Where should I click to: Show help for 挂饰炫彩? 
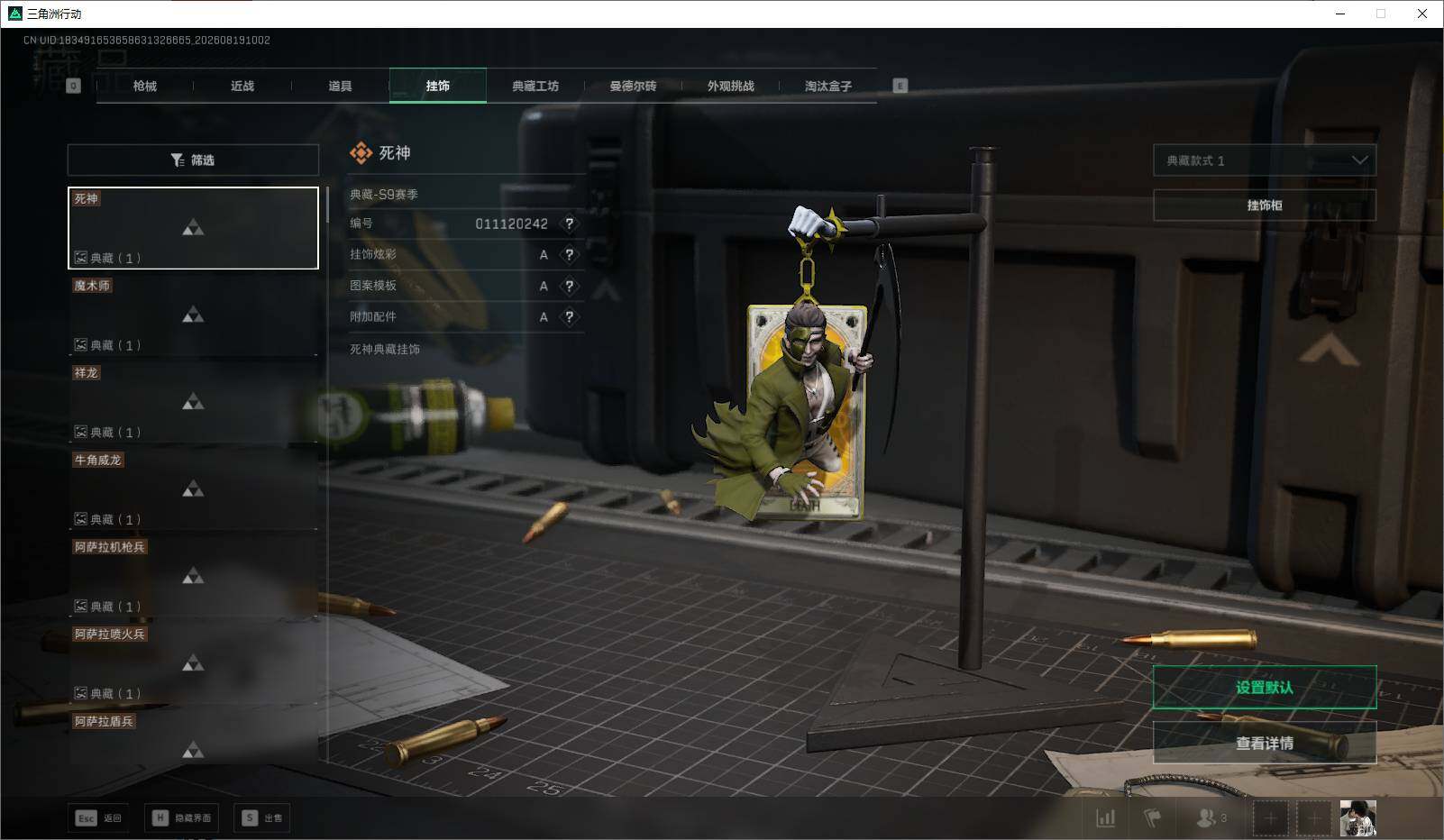tap(569, 255)
